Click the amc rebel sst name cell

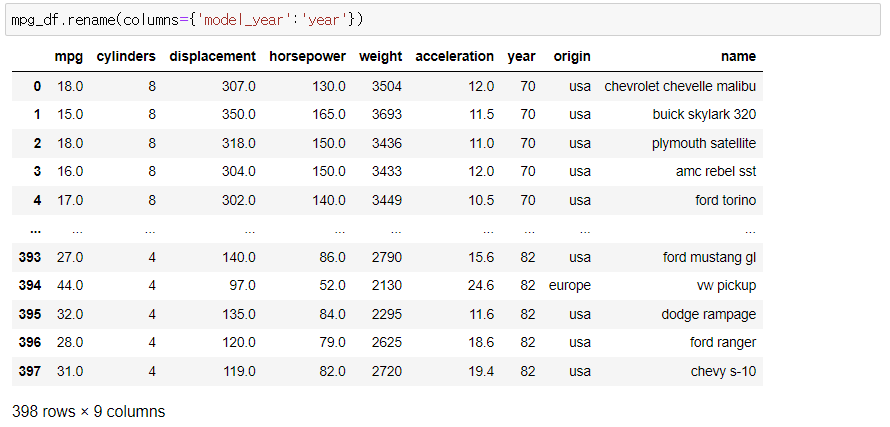[x=716, y=171]
